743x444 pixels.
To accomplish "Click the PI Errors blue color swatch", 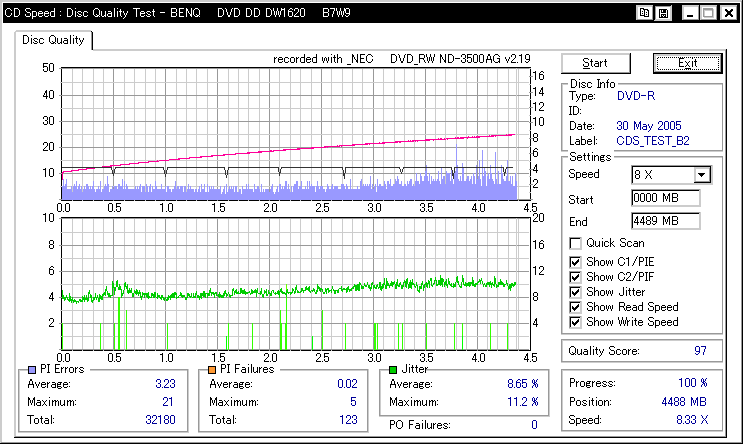I will click(32, 370).
